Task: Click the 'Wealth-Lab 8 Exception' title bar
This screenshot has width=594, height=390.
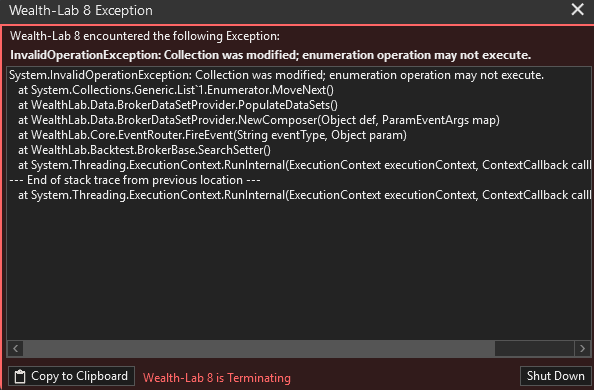Action: (81, 10)
